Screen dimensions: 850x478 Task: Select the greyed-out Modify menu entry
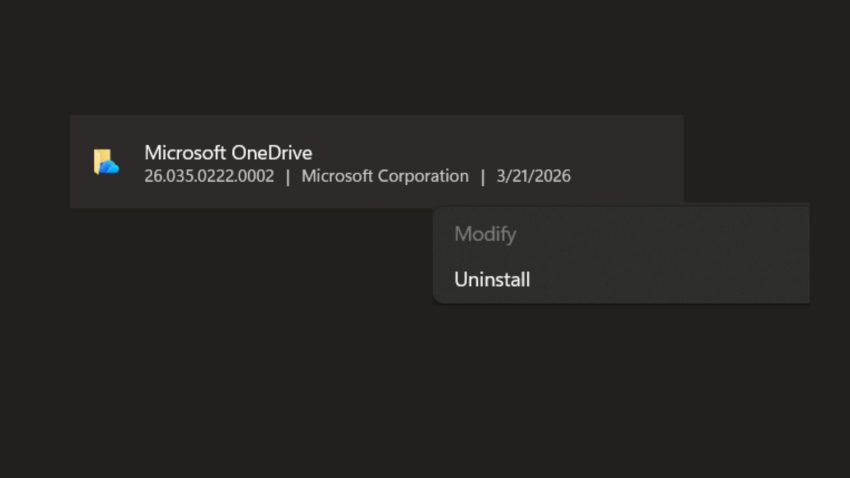pyautogui.click(x=485, y=235)
